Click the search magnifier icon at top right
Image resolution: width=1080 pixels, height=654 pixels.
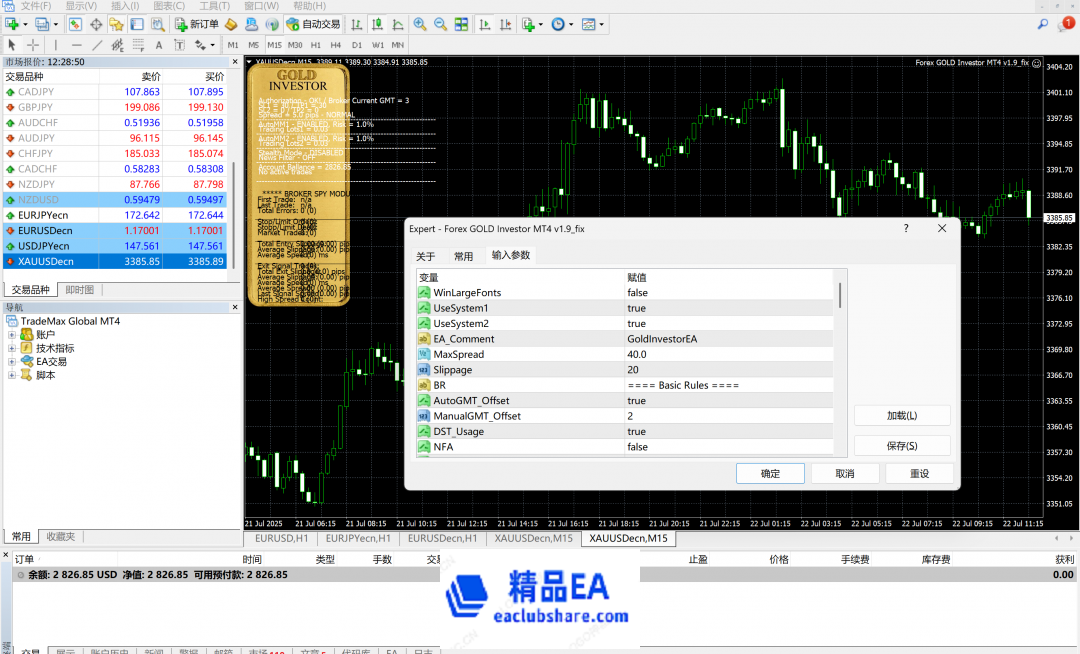pyautogui.click(x=1043, y=24)
